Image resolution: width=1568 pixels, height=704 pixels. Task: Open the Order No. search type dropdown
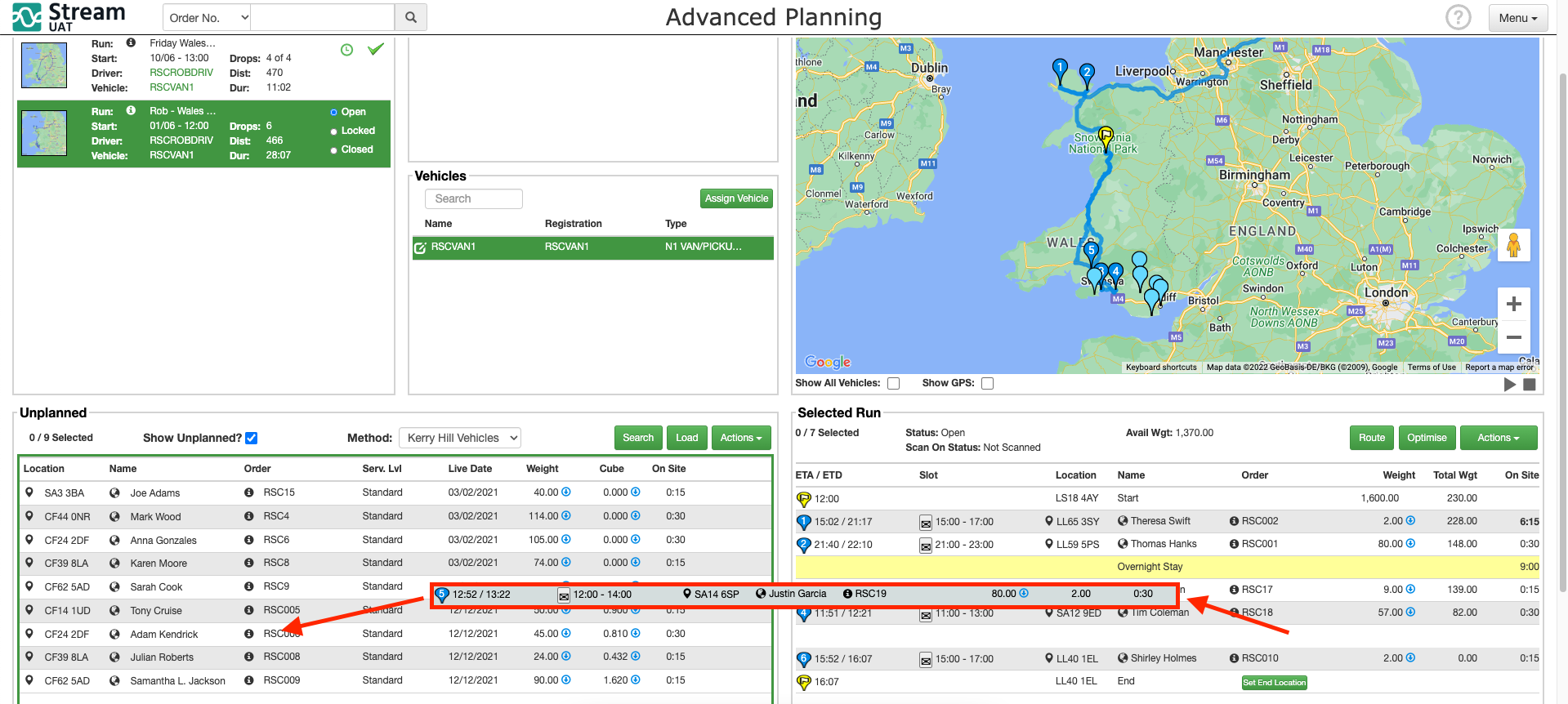point(208,17)
